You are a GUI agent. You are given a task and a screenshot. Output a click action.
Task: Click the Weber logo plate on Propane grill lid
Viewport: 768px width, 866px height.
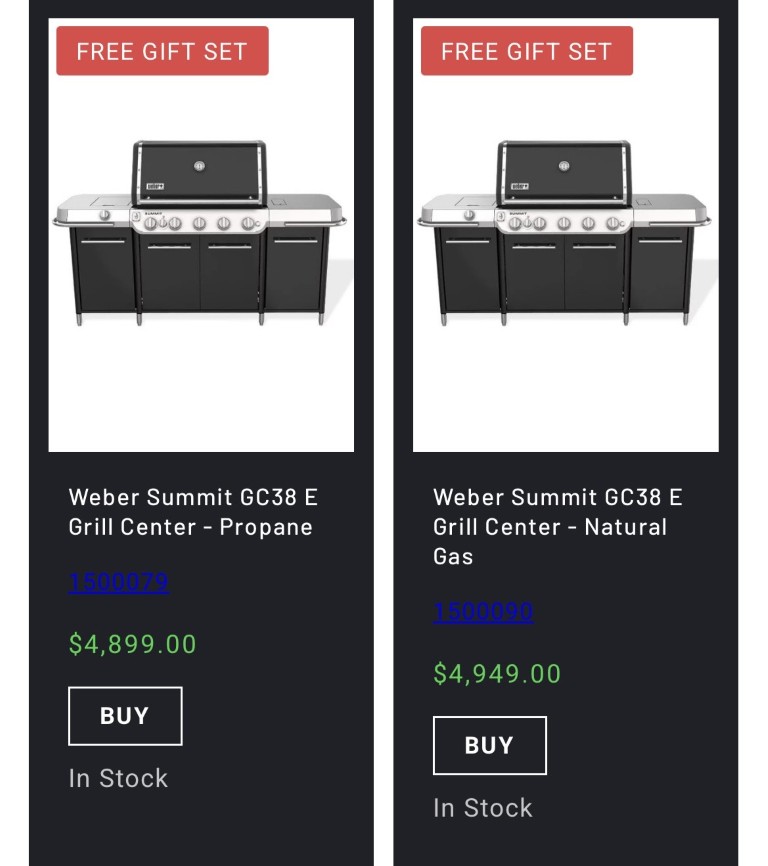(155, 186)
